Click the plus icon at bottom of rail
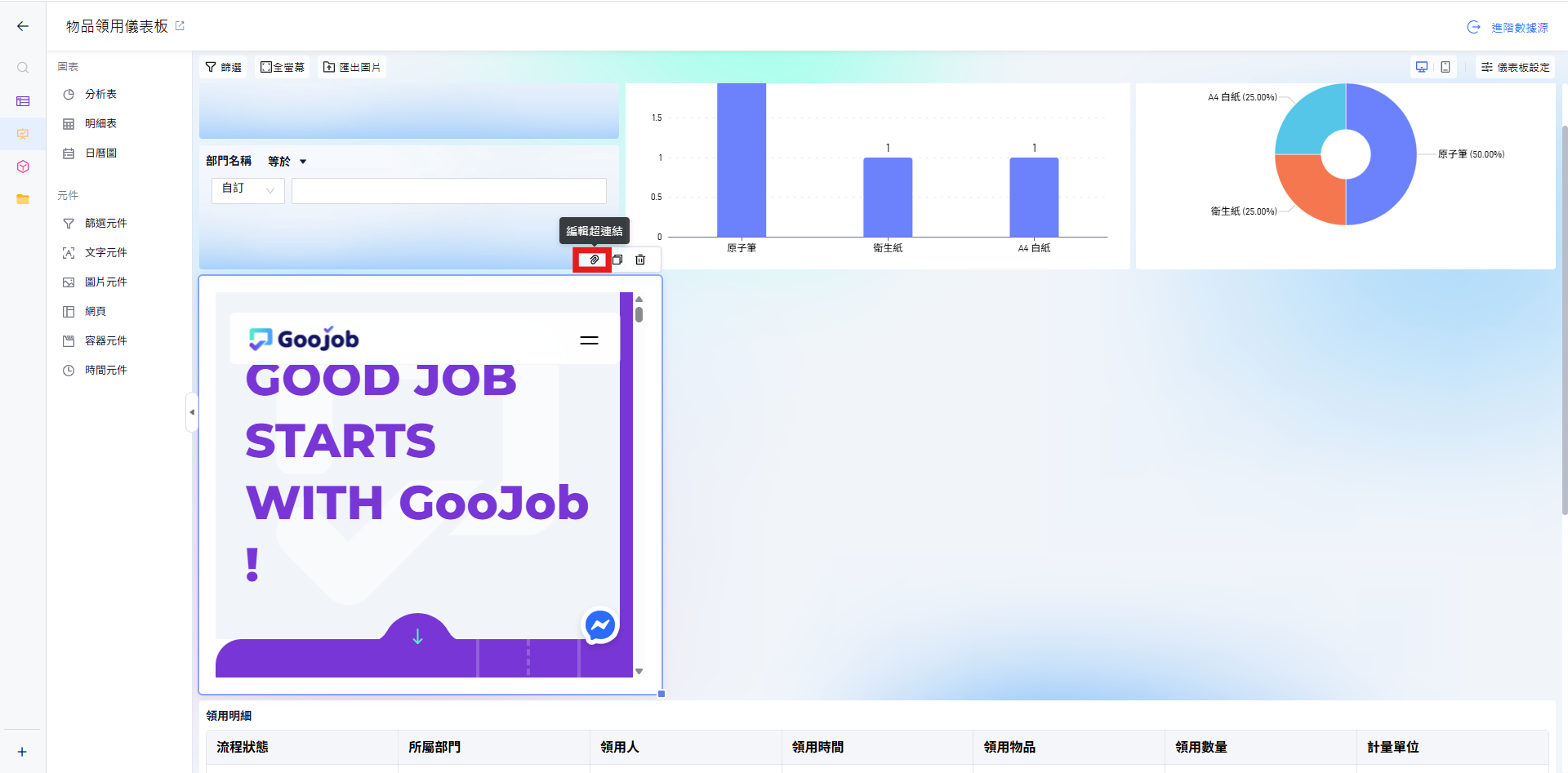This screenshot has width=1568, height=773. (x=22, y=752)
